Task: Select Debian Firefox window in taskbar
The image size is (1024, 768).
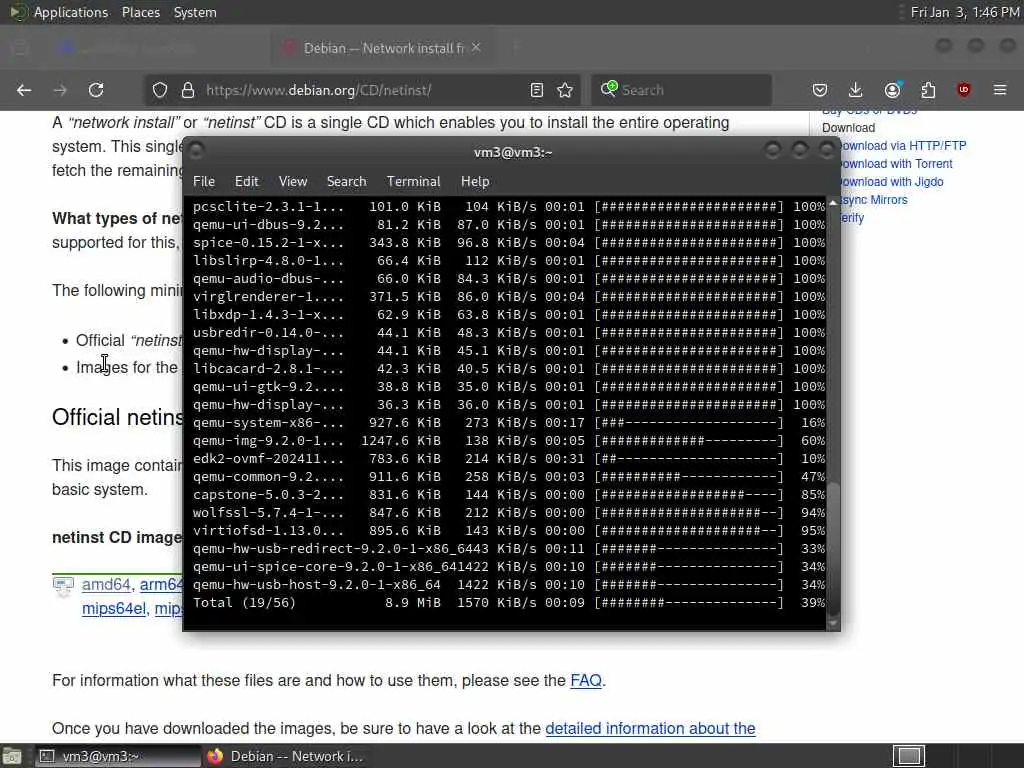Action: (x=285, y=756)
